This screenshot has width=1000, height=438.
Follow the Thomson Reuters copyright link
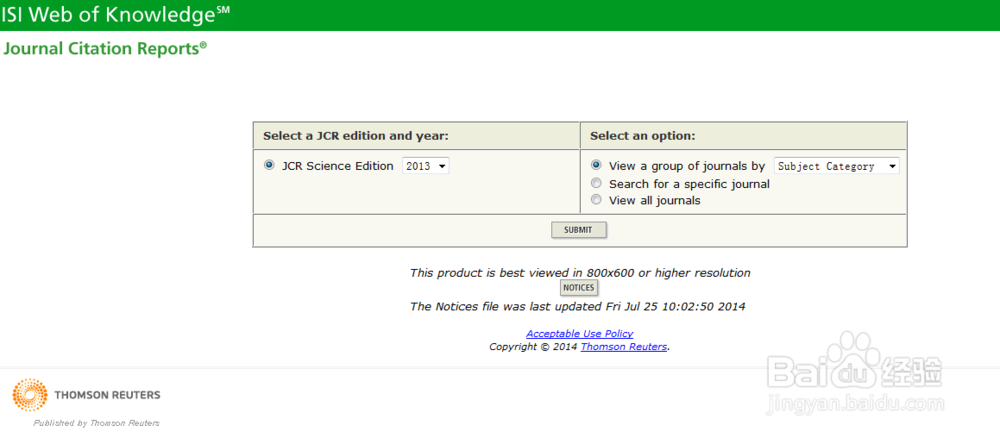pos(624,347)
